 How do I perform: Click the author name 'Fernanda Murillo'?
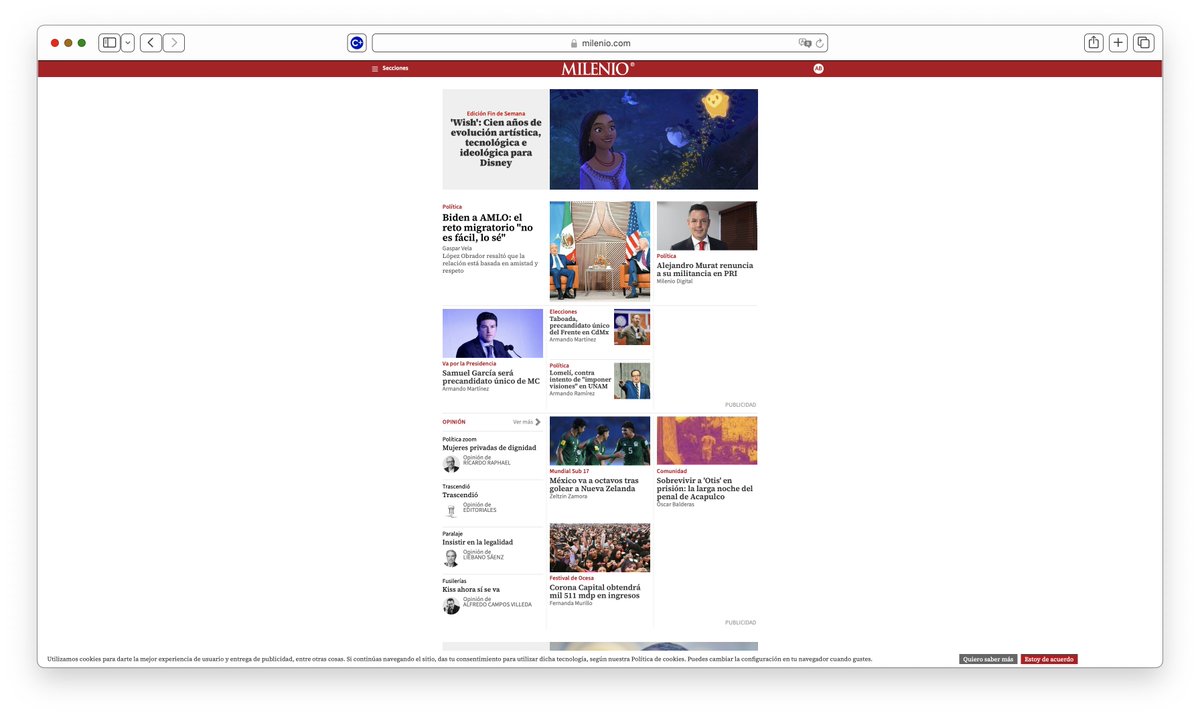point(571,603)
